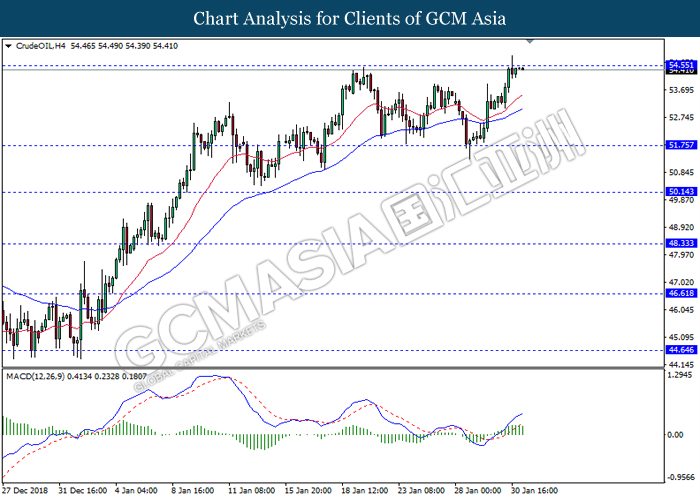The height and width of the screenshot is (500, 700).
Task: Click the 0.00 MACD scale value
Action: click(675, 435)
